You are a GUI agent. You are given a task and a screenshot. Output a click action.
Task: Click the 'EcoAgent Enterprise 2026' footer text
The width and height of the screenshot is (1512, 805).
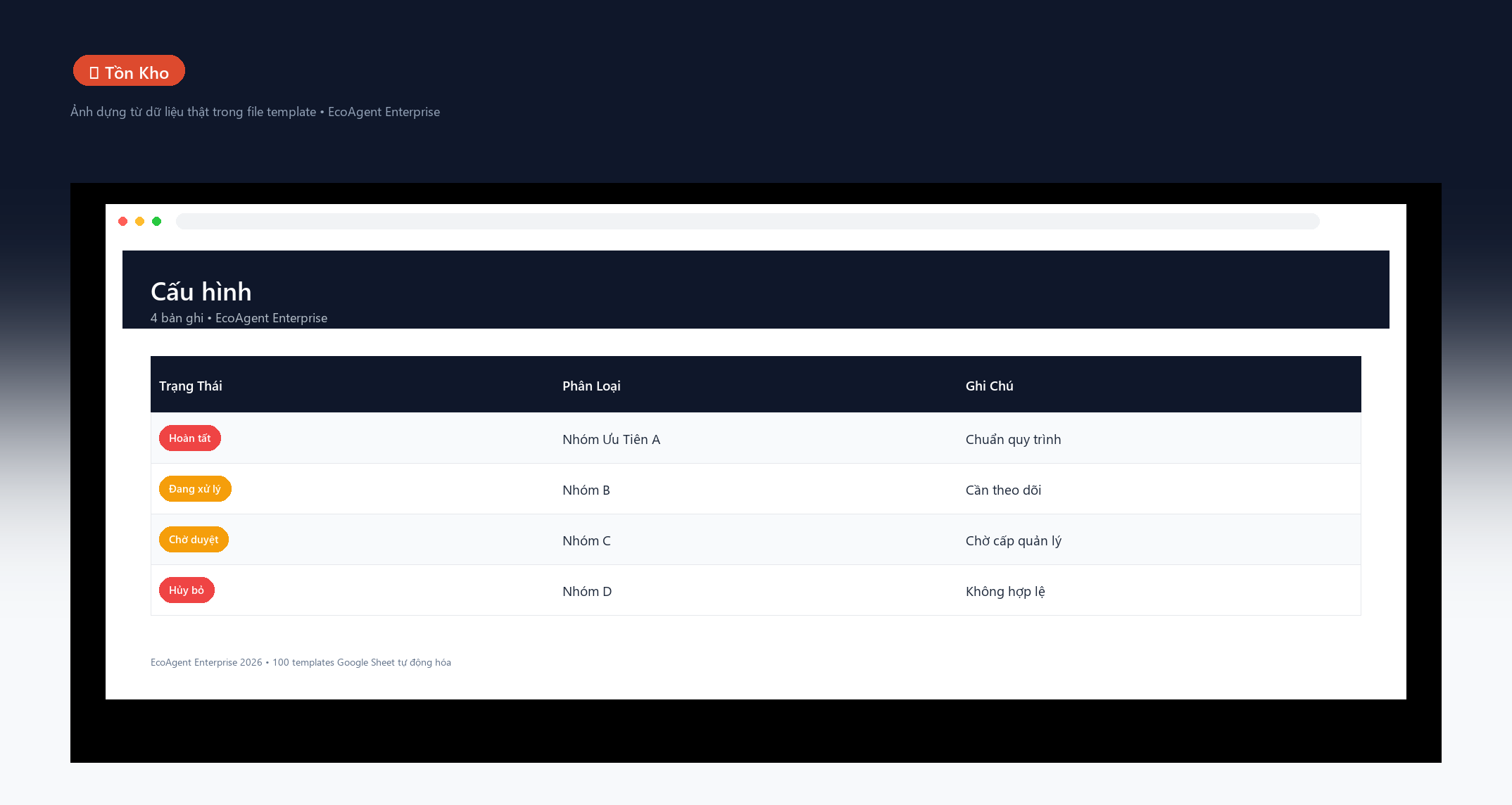click(206, 663)
